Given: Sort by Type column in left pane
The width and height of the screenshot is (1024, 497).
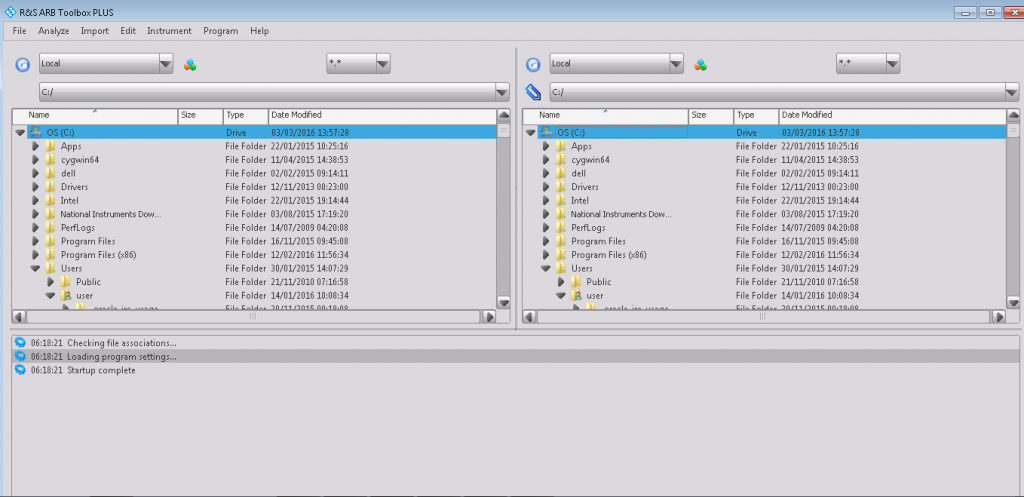Looking at the screenshot, I should pos(246,116).
